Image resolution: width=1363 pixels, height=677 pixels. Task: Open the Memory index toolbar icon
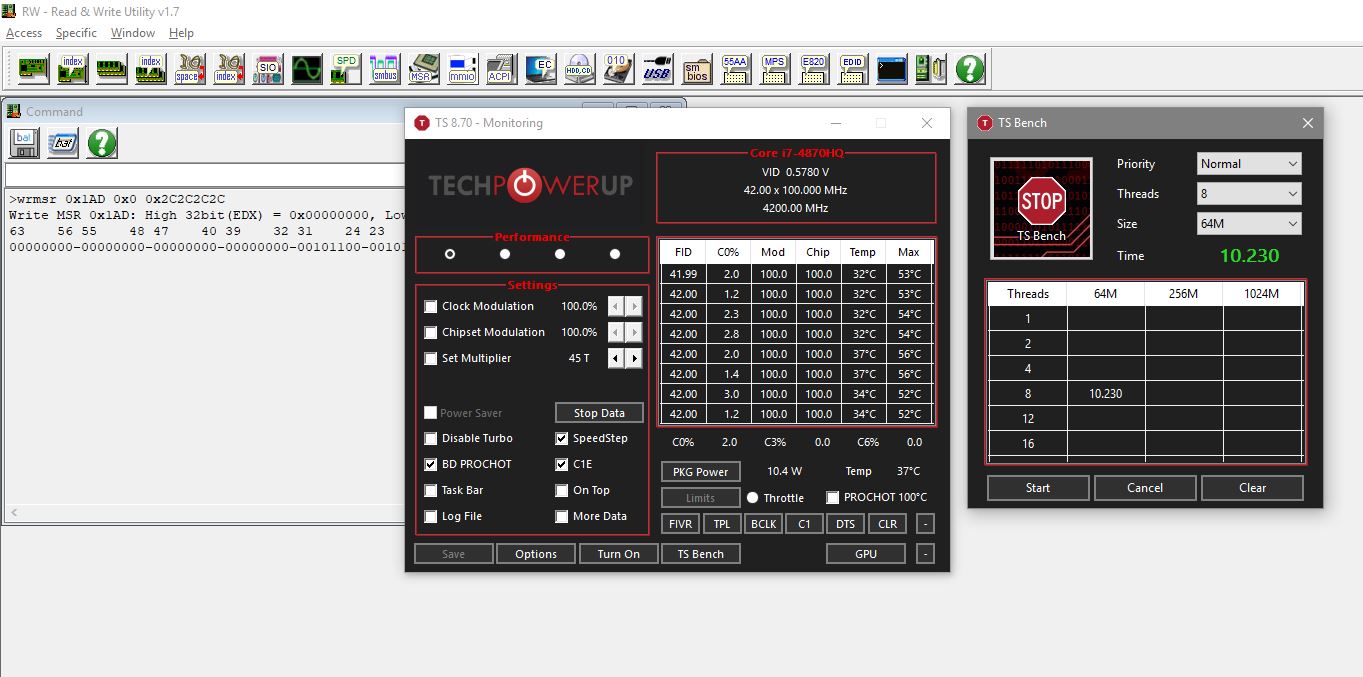[x=150, y=69]
